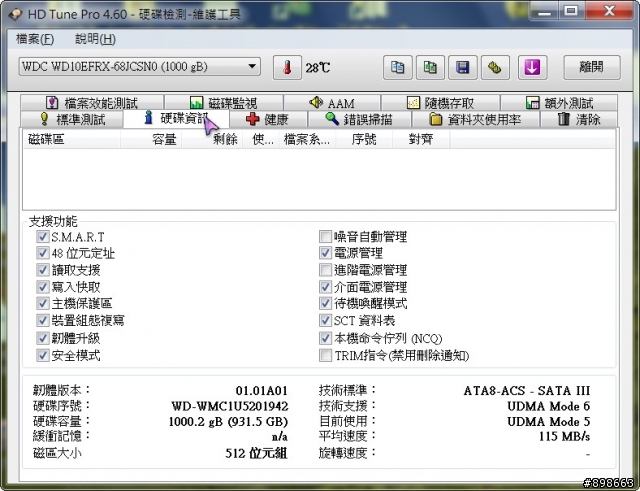Click the floppy disk save icon
Screen dimensions: 640x491
point(462,67)
